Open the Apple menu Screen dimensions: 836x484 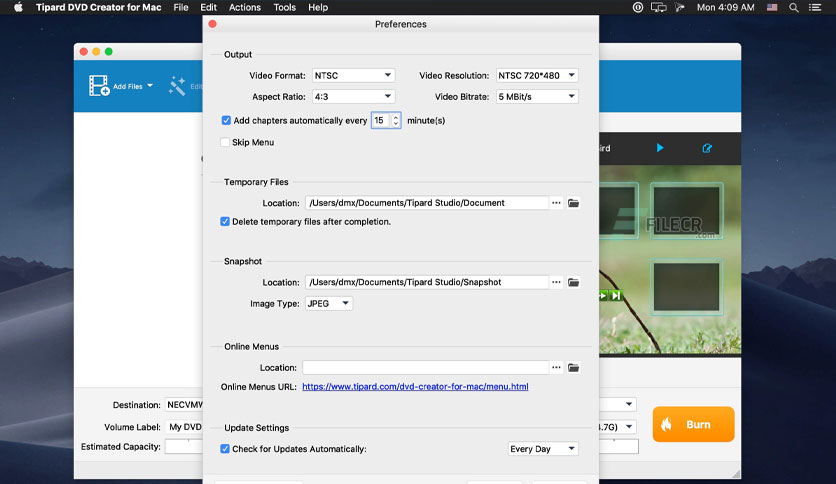(18, 7)
